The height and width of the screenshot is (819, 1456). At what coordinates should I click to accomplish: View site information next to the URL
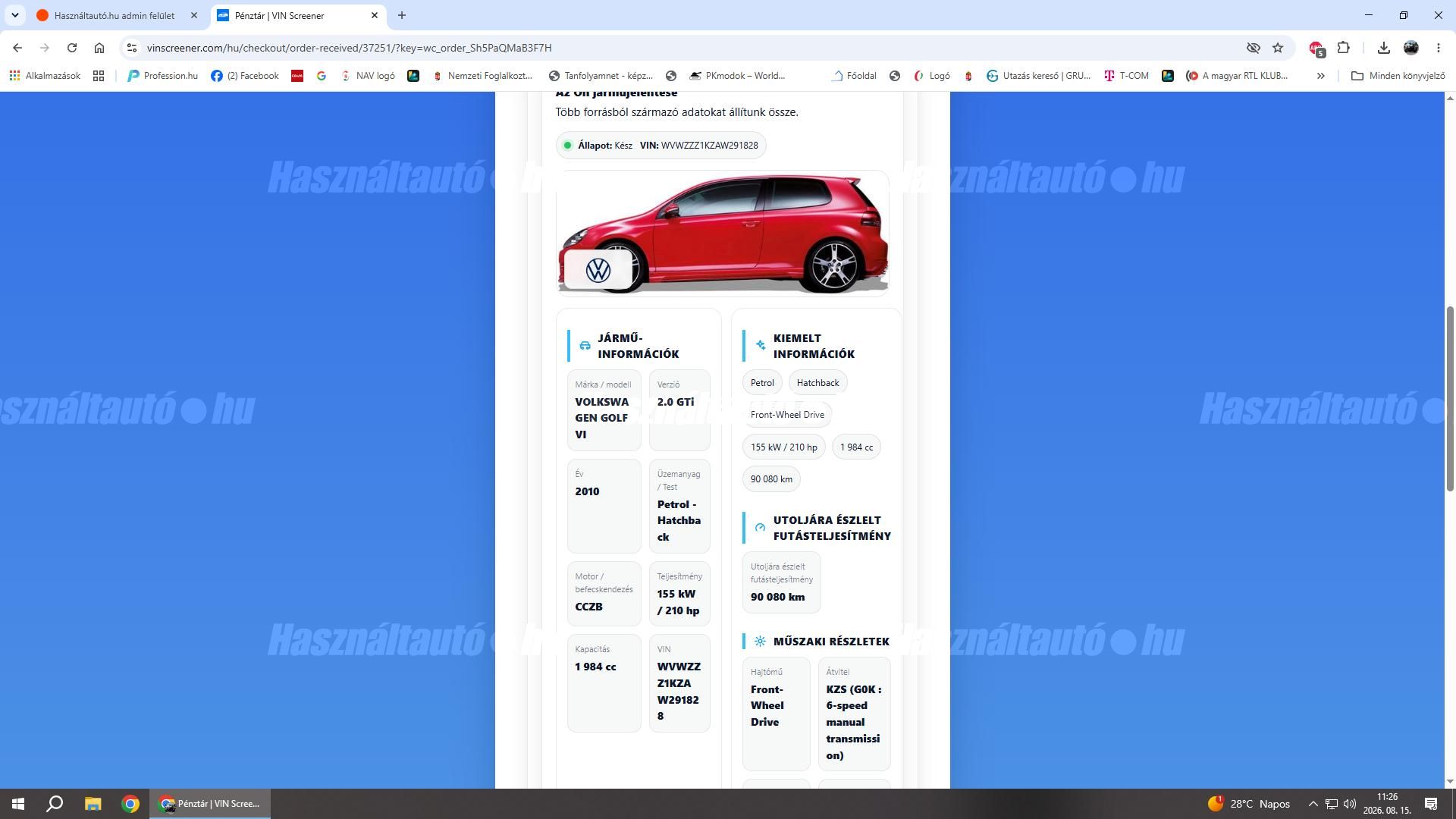click(x=131, y=48)
